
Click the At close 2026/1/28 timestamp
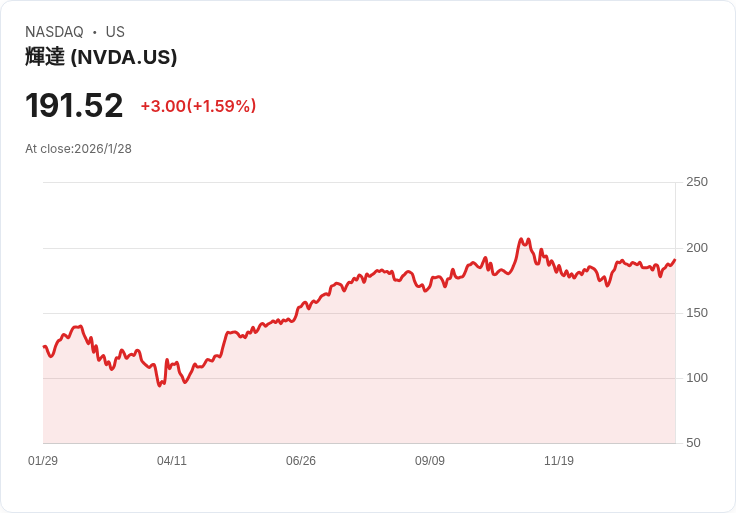click(78, 149)
